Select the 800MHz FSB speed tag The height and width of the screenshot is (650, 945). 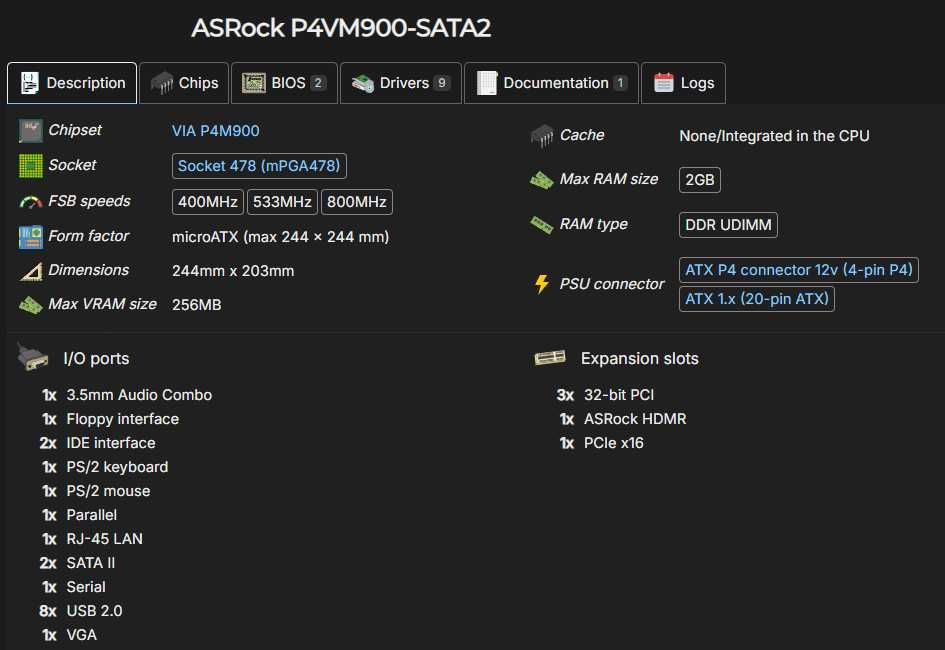357,202
